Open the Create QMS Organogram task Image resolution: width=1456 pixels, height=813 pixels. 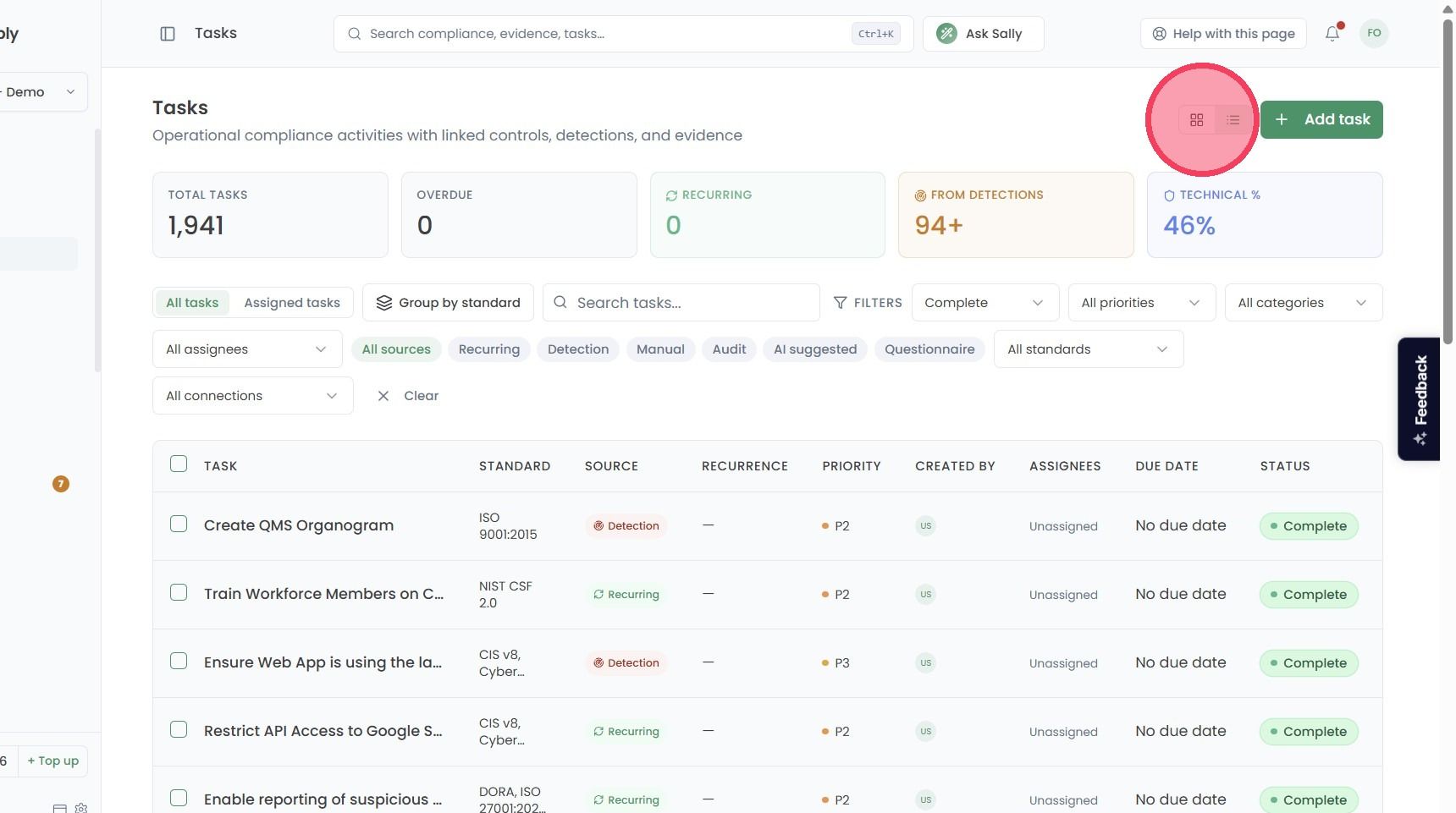point(299,525)
